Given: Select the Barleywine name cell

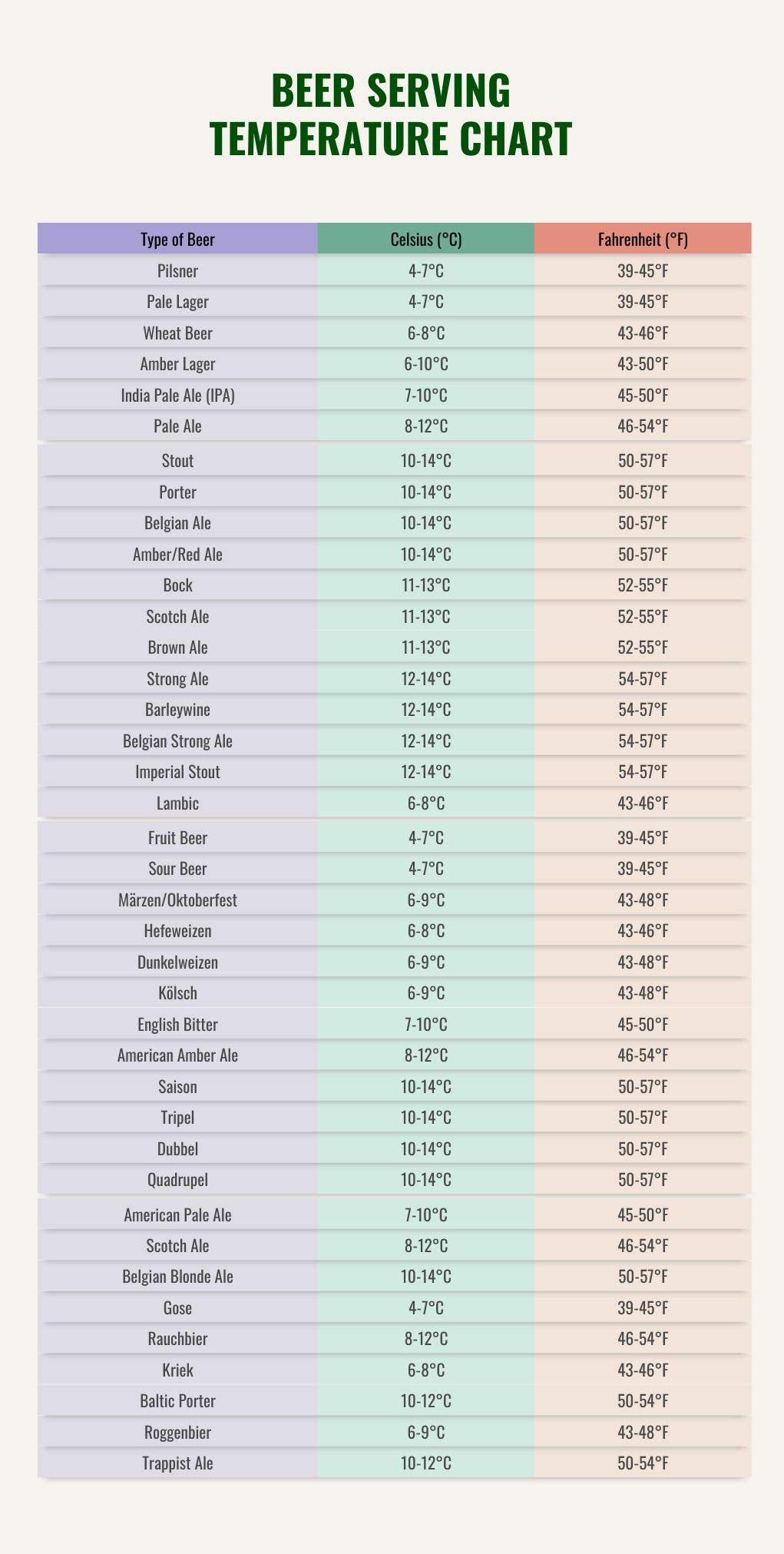Looking at the screenshot, I should (177, 710).
